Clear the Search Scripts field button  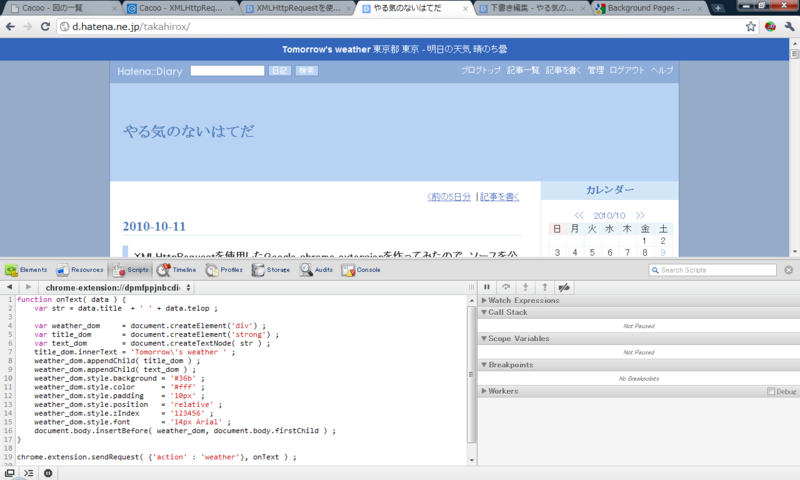pyautogui.click(x=789, y=270)
